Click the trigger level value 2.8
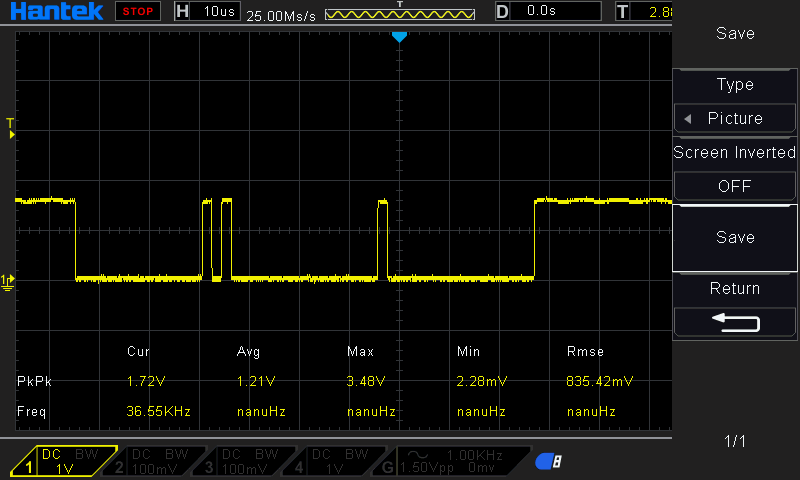This screenshot has height=480, width=800. coord(659,12)
